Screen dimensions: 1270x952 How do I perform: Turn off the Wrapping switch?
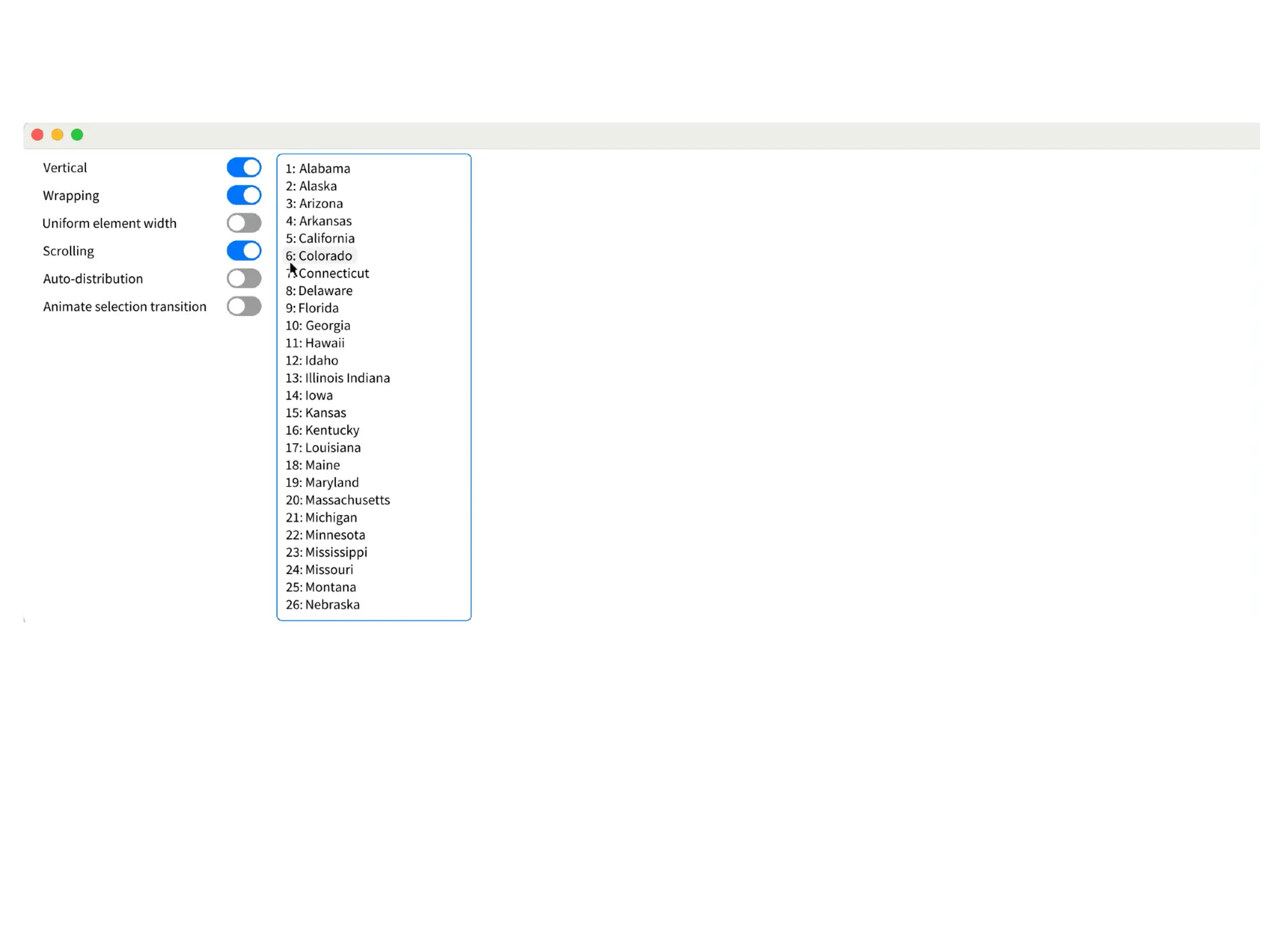click(244, 195)
